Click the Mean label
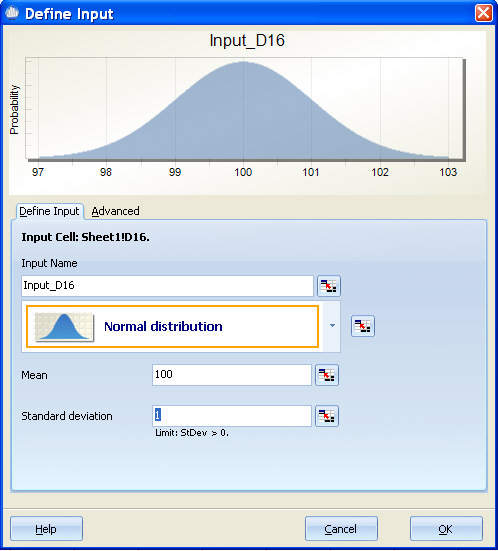498x551 pixels. coord(34,375)
